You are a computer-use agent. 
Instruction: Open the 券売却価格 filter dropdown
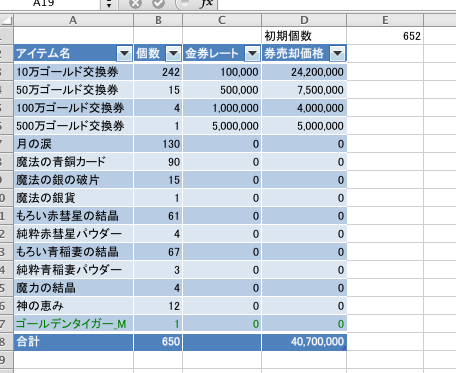tap(337, 53)
